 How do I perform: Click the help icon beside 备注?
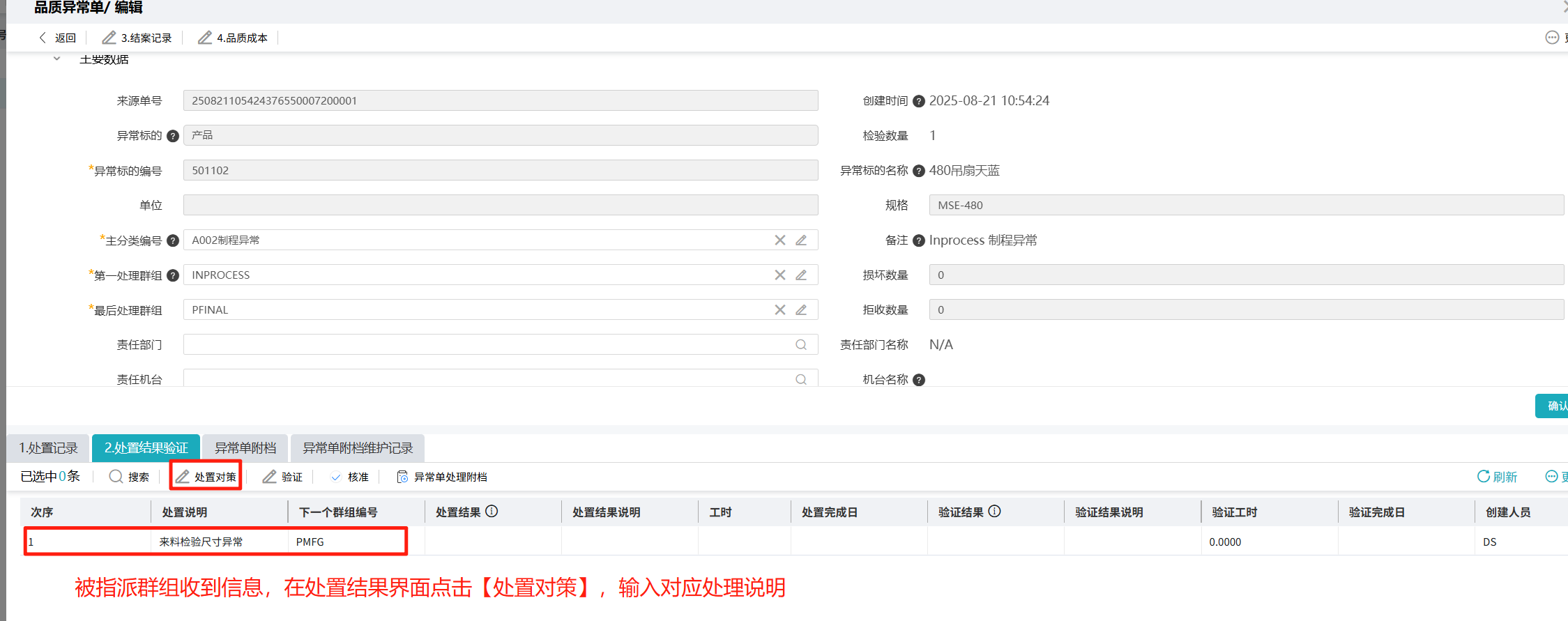[919, 240]
